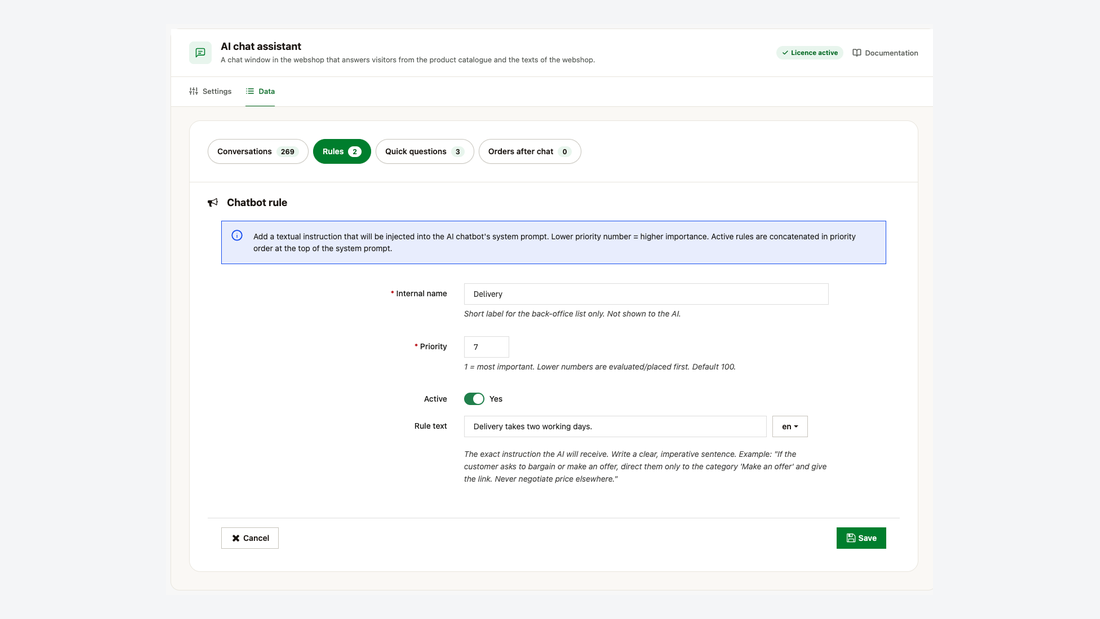Viewport: 1100px width, 619px height.
Task: Click the Chatbot rule heading text
Action: coord(257,203)
